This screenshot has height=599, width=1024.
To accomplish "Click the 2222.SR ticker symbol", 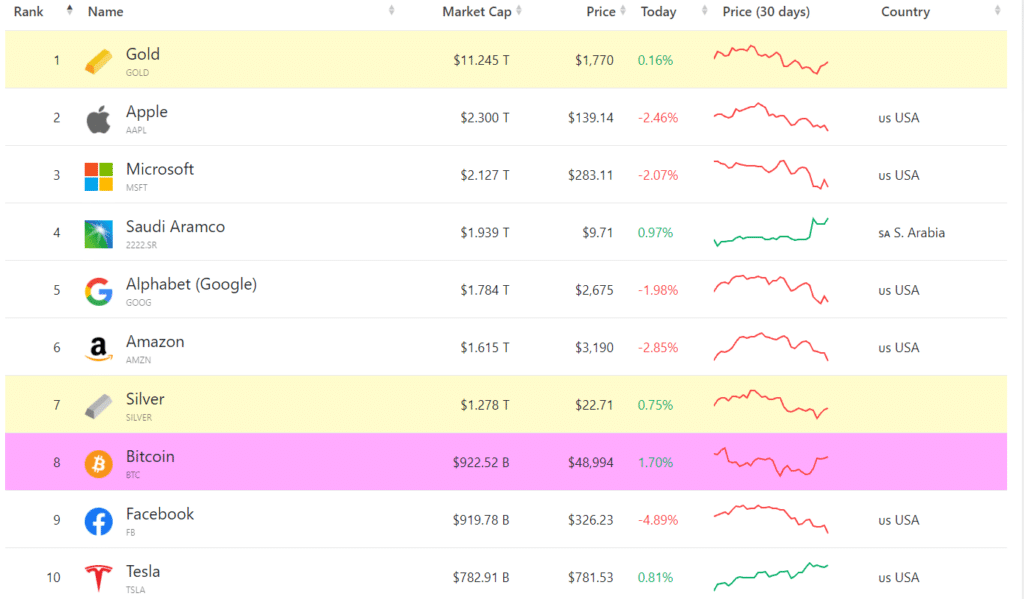I will 141,245.
